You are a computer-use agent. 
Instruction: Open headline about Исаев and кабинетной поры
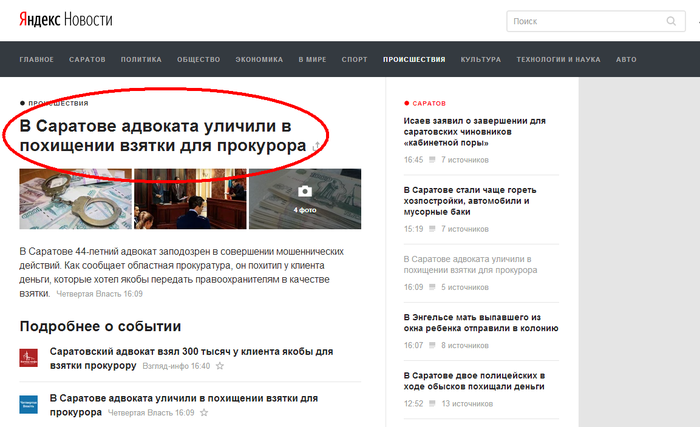474,131
